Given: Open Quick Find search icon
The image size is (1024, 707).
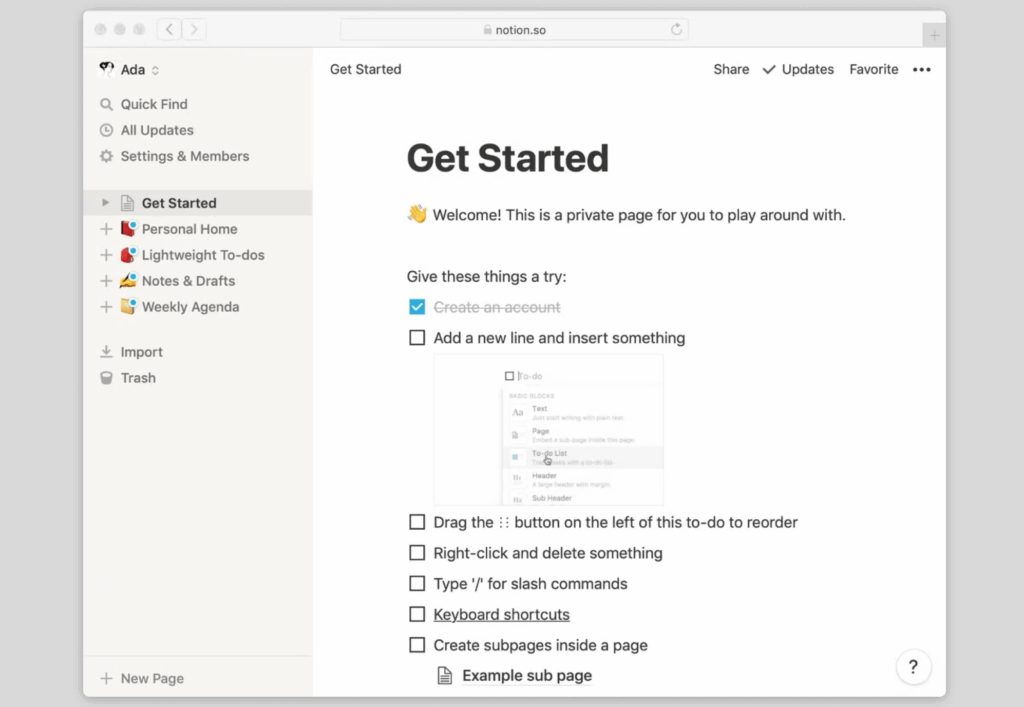Looking at the screenshot, I should click(106, 104).
